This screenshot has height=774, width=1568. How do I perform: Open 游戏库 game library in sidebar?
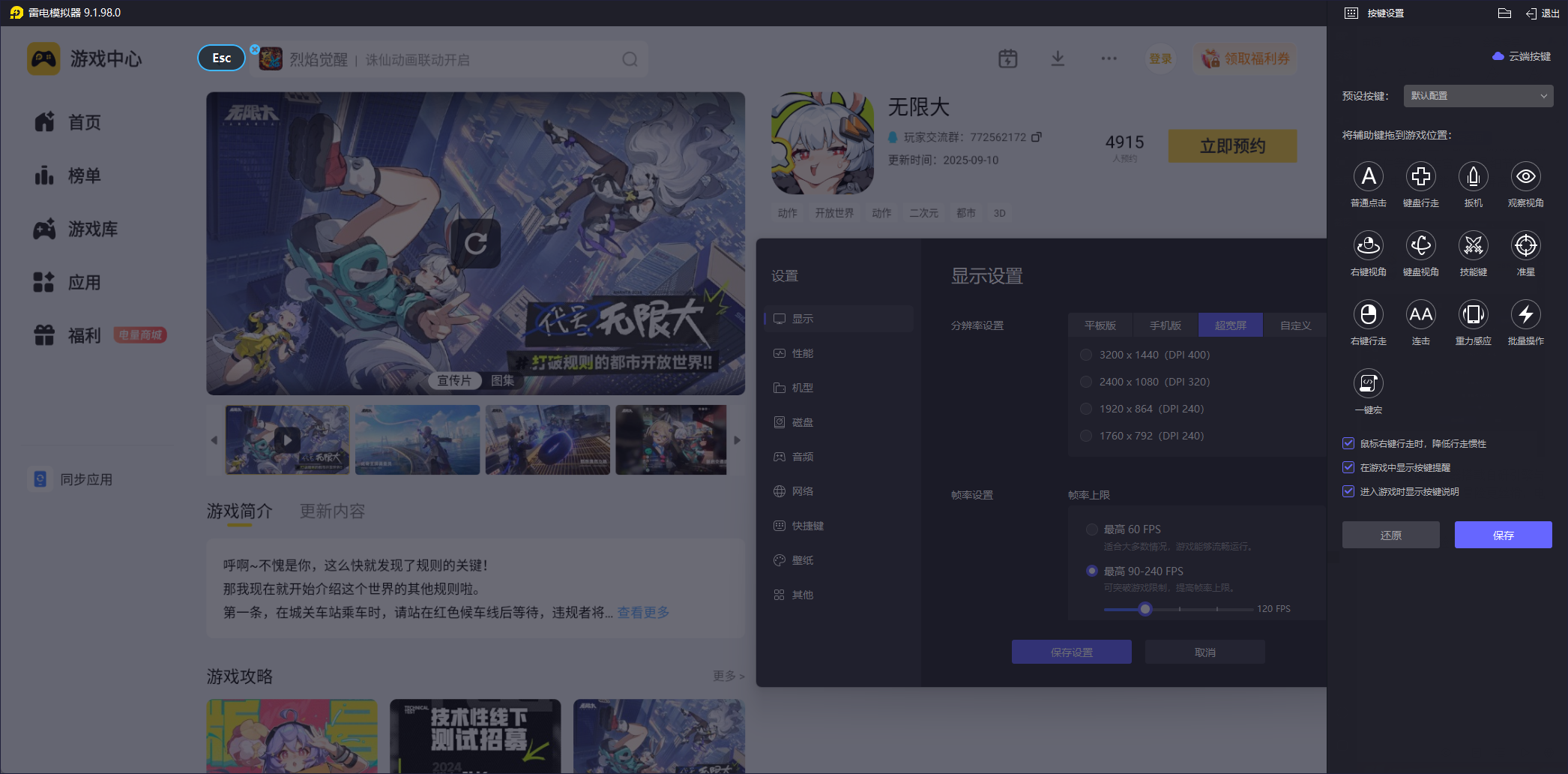(76, 229)
